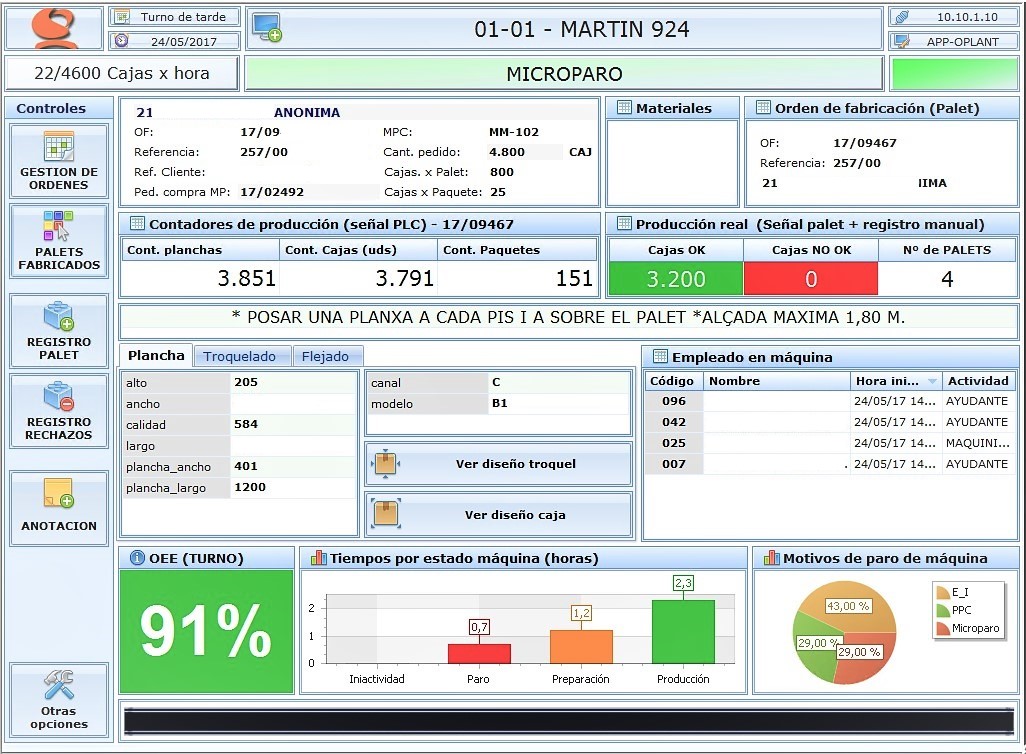Open REGISTRO PALET with its green-plus icon

pos(58,318)
